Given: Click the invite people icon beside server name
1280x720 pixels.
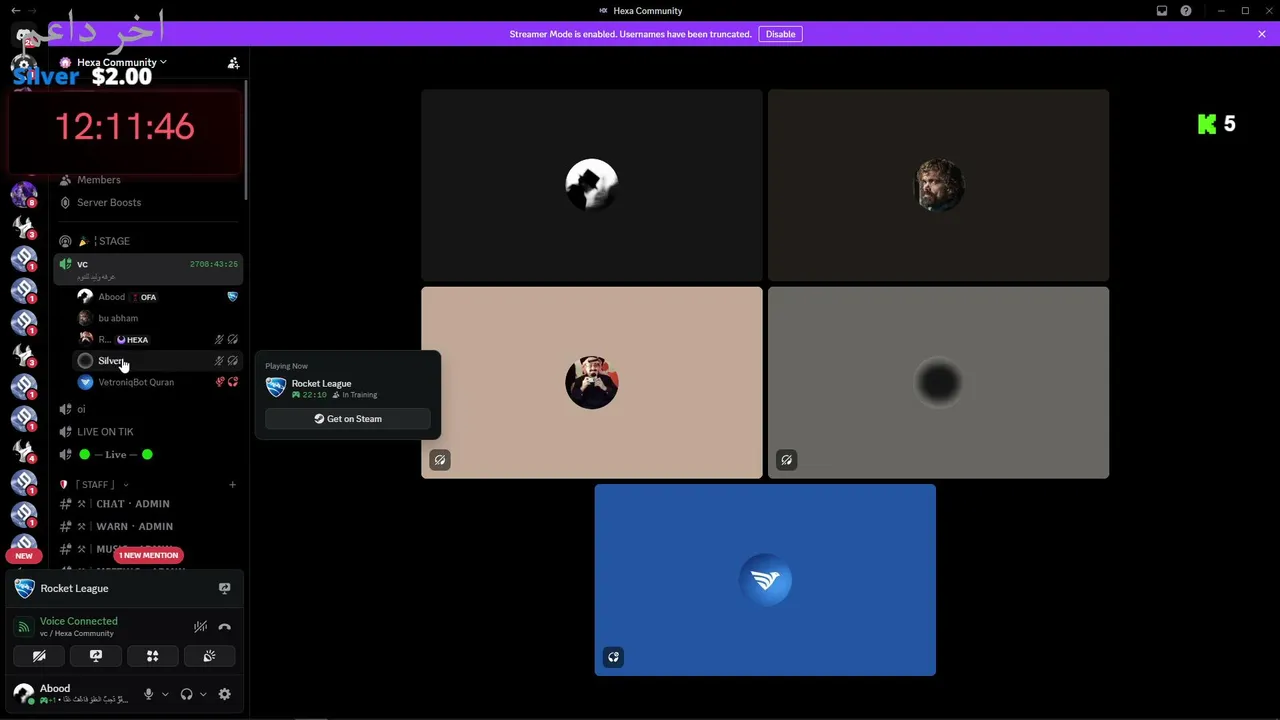Looking at the screenshot, I should click(x=233, y=62).
